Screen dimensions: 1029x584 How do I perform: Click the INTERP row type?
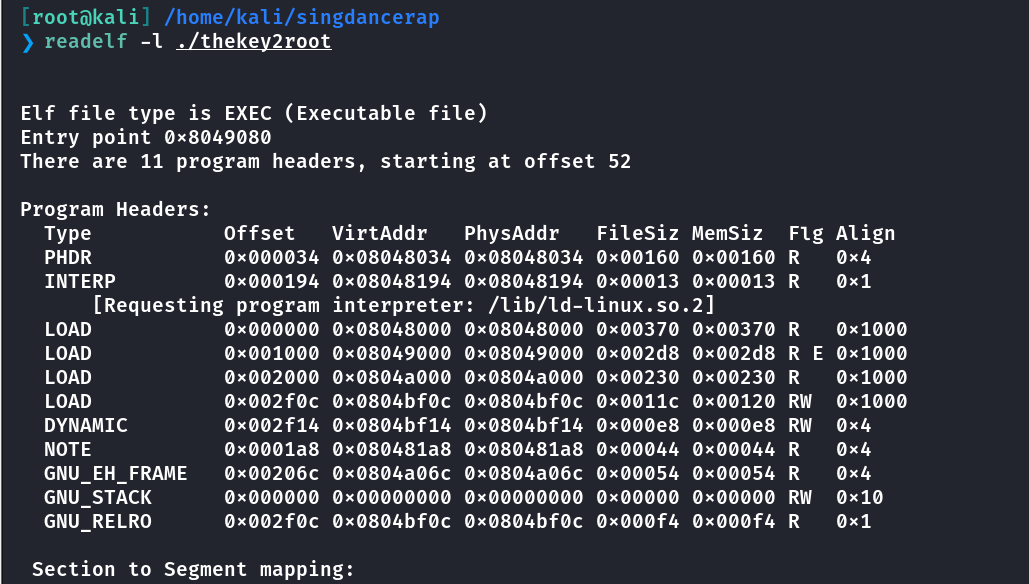[80, 282]
